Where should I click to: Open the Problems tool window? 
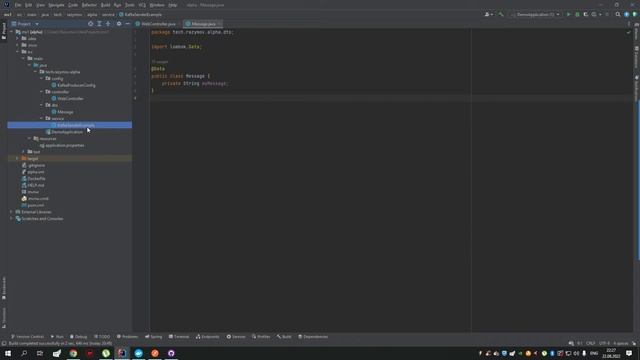[127, 337]
